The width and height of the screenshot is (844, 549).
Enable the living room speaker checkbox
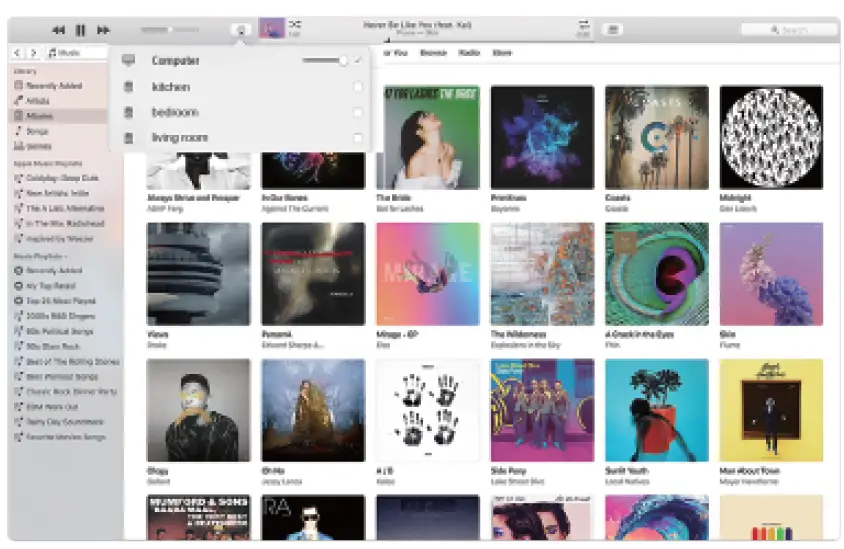coord(357,138)
